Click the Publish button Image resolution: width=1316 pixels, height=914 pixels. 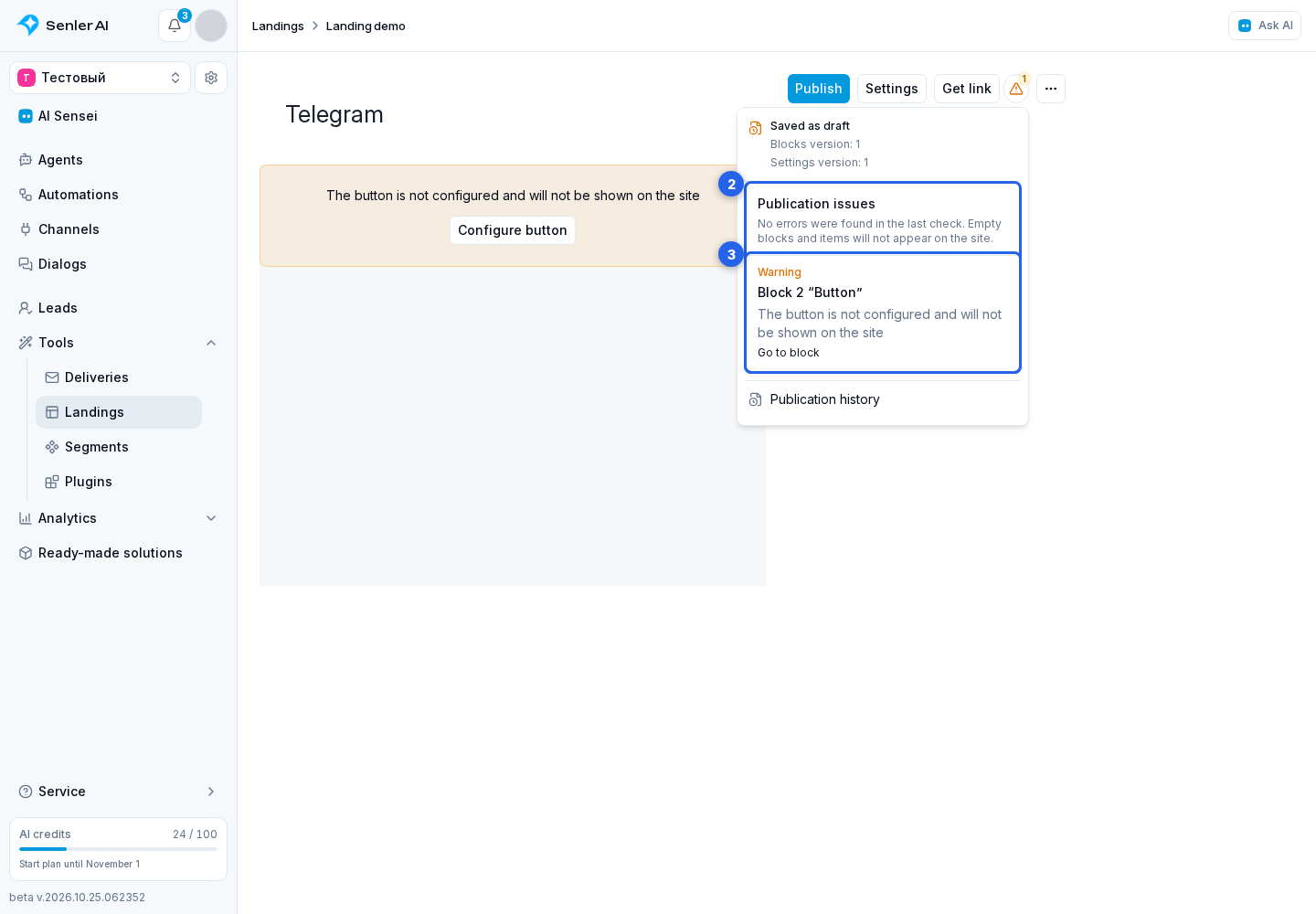click(x=819, y=89)
